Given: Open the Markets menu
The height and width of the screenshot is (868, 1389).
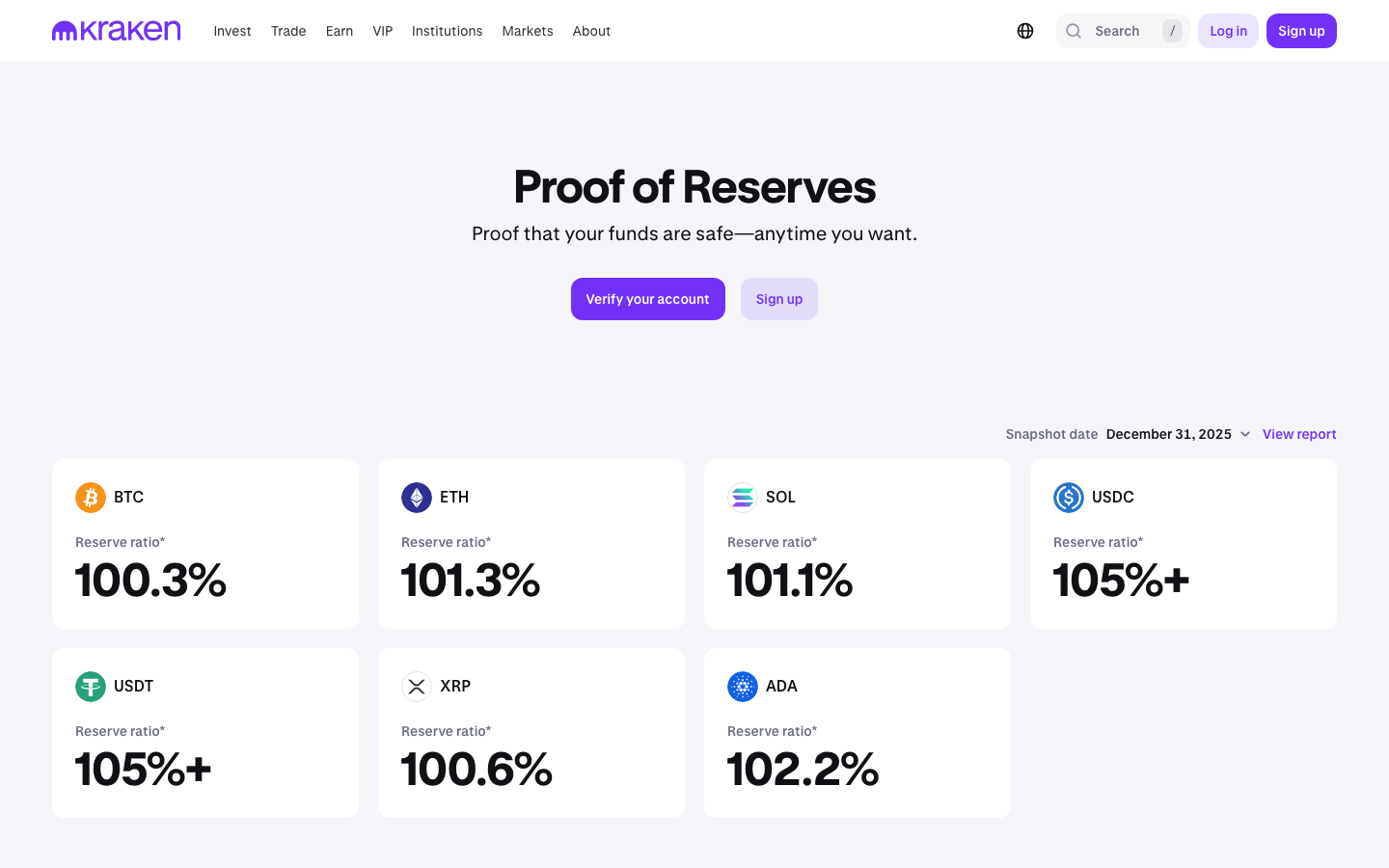Looking at the screenshot, I should click(528, 31).
